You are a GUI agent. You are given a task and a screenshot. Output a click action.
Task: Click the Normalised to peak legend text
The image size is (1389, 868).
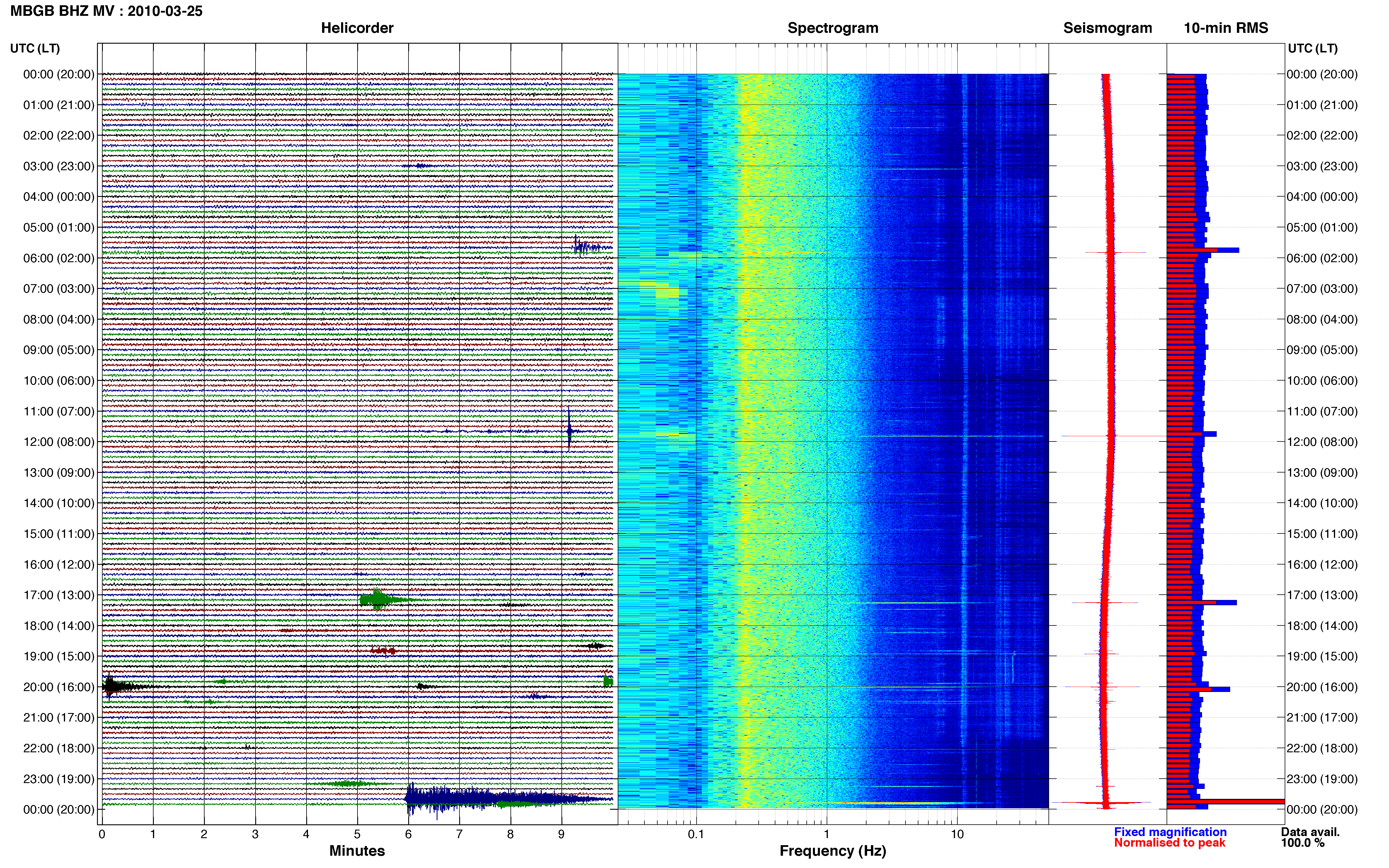[1170, 843]
